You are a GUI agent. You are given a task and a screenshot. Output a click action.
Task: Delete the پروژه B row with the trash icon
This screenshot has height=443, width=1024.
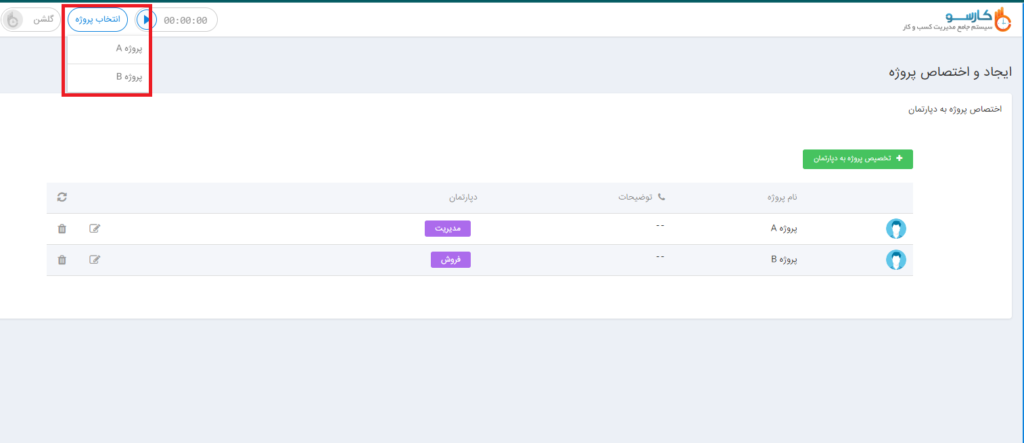click(x=62, y=260)
